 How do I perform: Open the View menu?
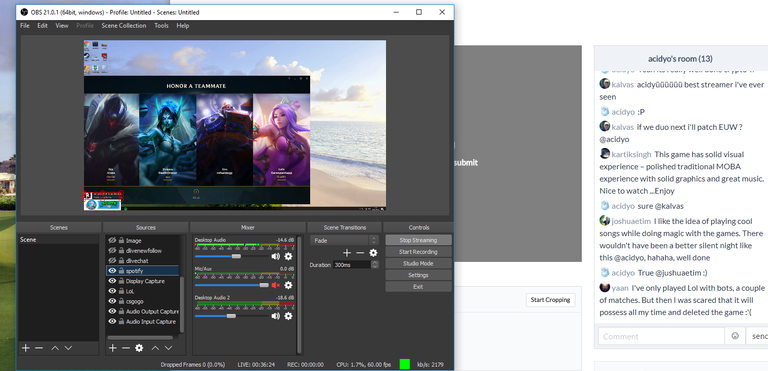[62, 25]
